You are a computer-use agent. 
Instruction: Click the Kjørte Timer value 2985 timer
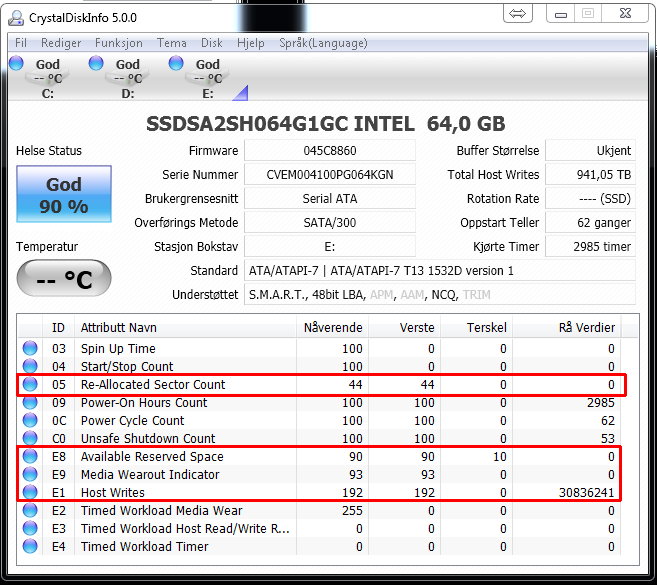coord(590,246)
